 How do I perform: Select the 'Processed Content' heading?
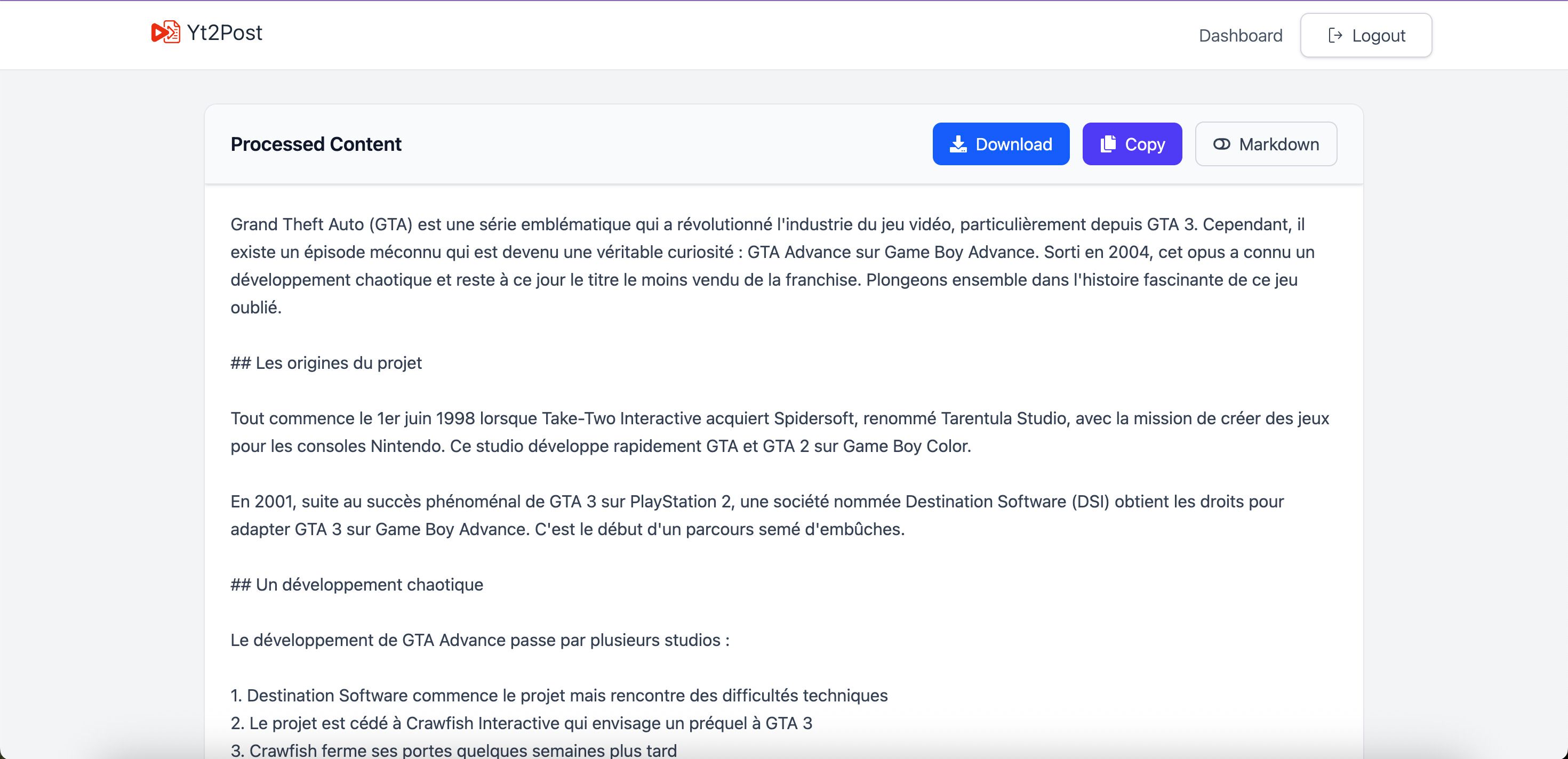(316, 144)
